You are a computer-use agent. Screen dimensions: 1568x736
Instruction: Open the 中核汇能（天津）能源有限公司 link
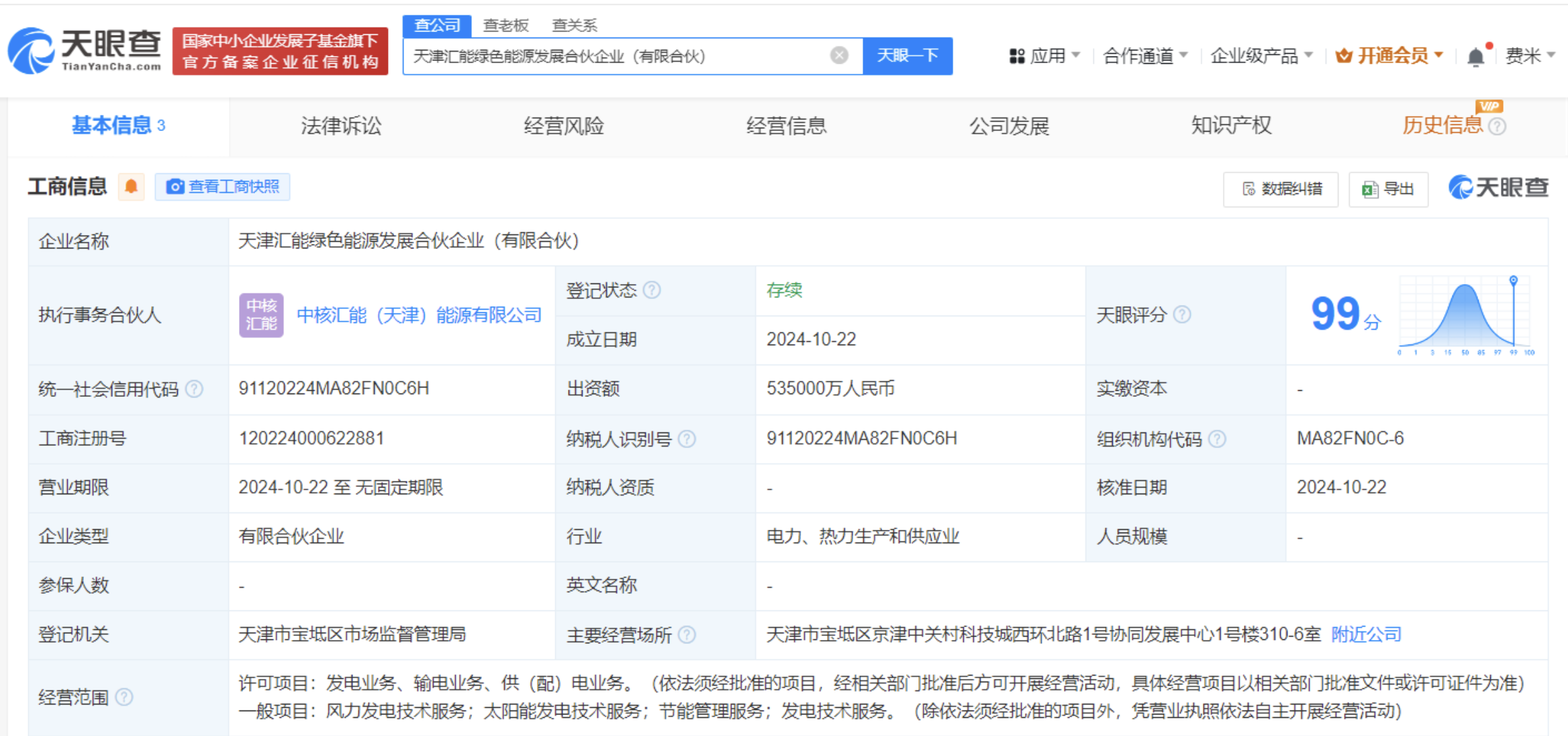[419, 315]
